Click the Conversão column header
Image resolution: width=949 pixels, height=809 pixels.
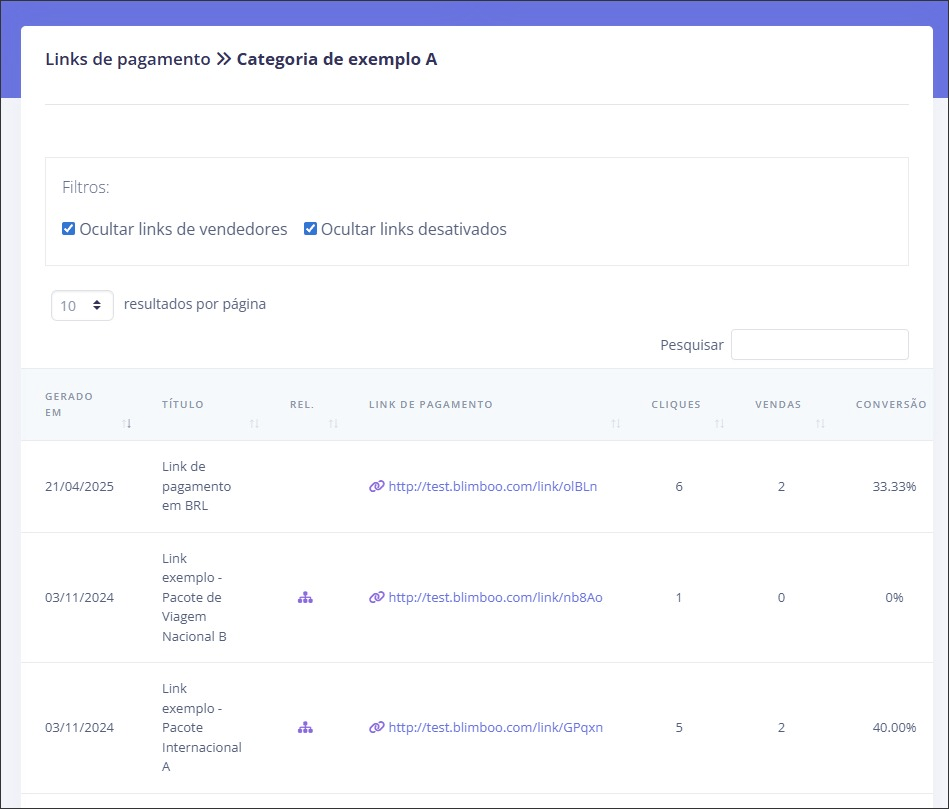click(x=890, y=405)
